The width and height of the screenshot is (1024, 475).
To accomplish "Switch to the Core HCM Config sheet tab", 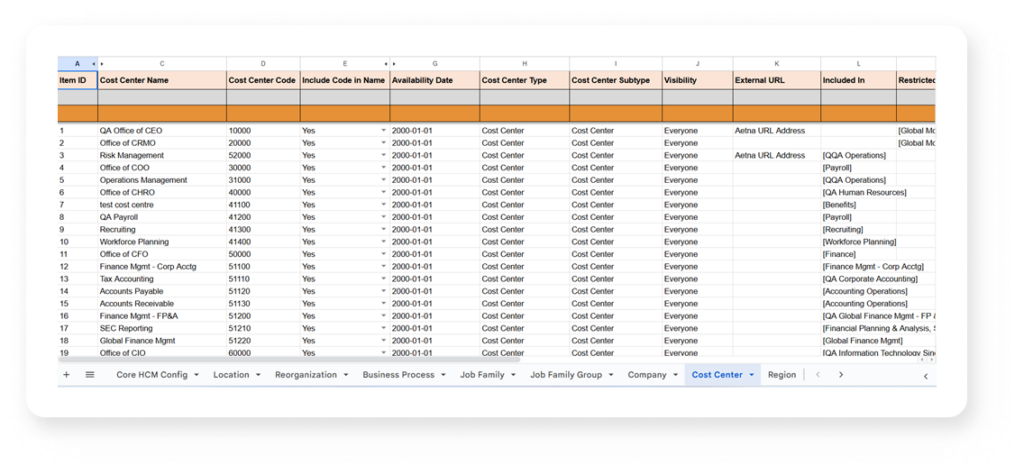I will 152,375.
